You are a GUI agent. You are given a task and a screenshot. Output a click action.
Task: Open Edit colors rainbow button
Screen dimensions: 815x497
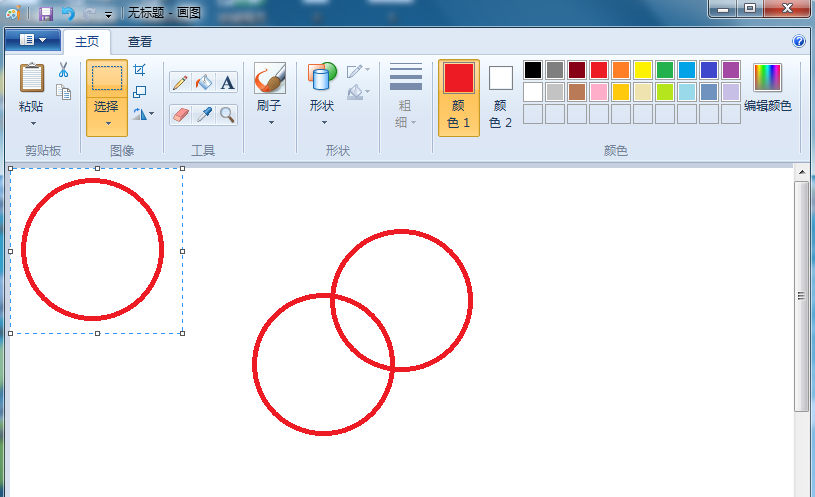pyautogui.click(x=768, y=77)
